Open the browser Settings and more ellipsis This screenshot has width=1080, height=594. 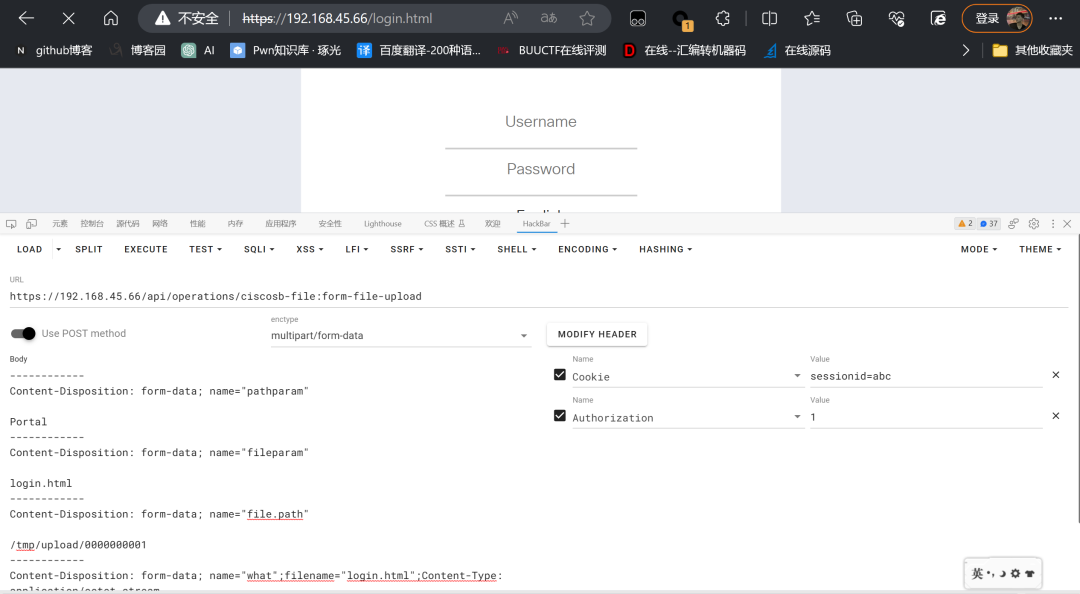pyautogui.click(x=1055, y=19)
